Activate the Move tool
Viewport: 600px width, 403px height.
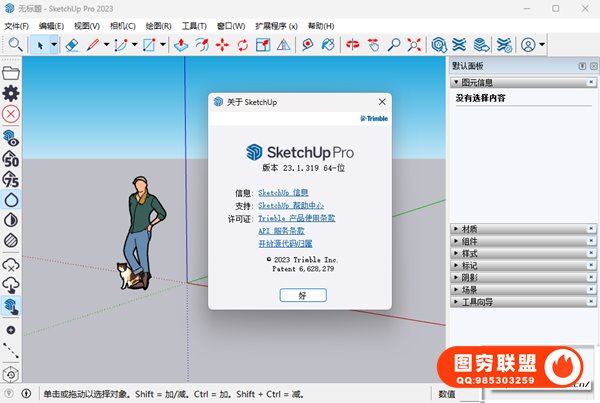222,45
